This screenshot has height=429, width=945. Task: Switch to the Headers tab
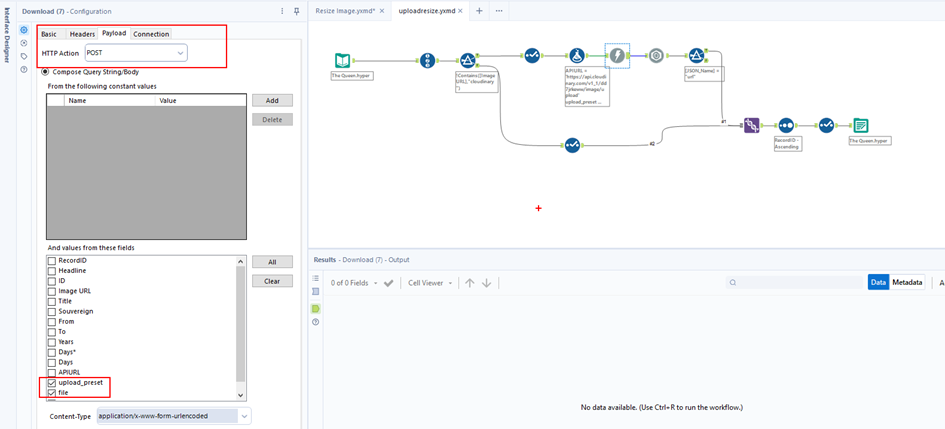(82, 34)
